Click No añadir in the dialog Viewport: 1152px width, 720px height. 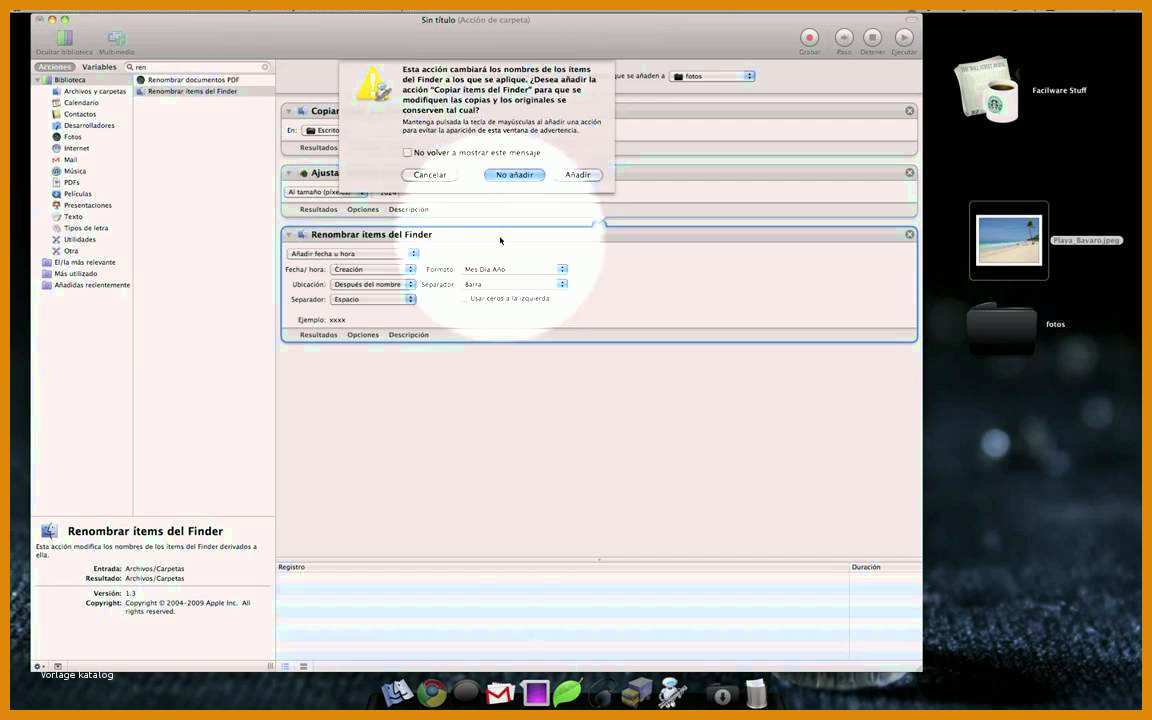coord(514,175)
